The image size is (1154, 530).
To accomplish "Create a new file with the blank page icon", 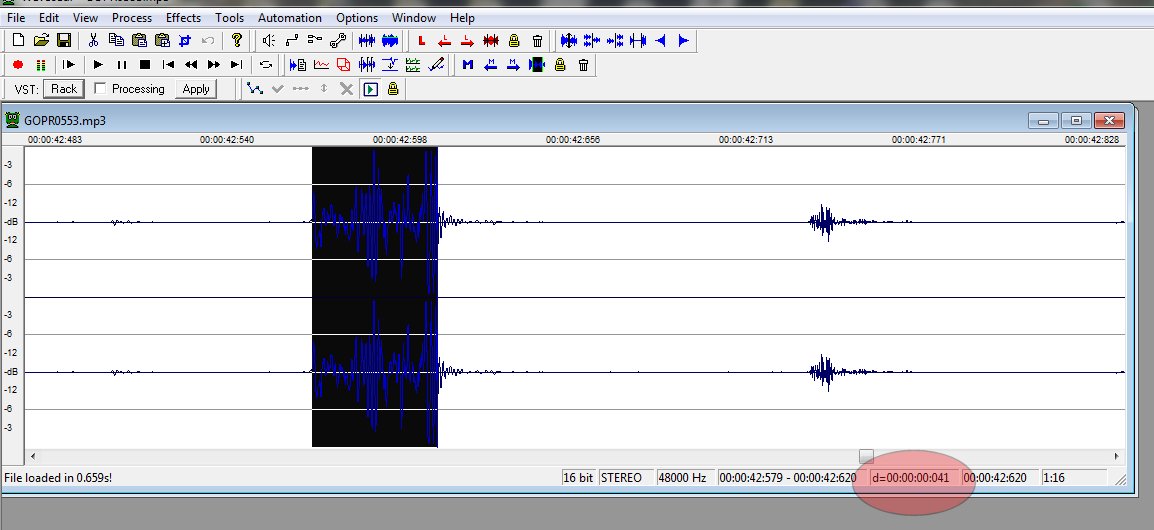I will 18,40.
